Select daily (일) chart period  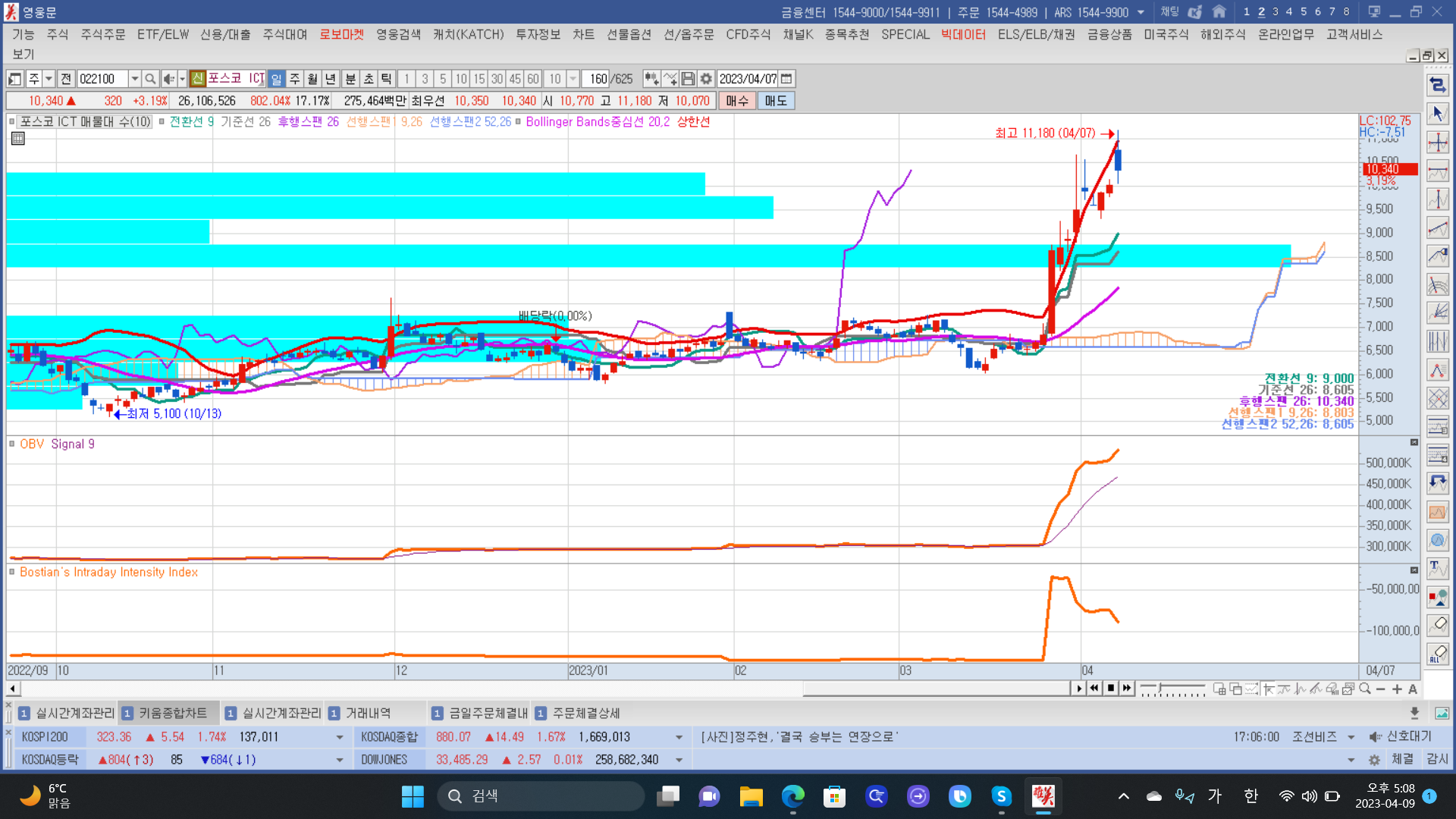(x=276, y=79)
